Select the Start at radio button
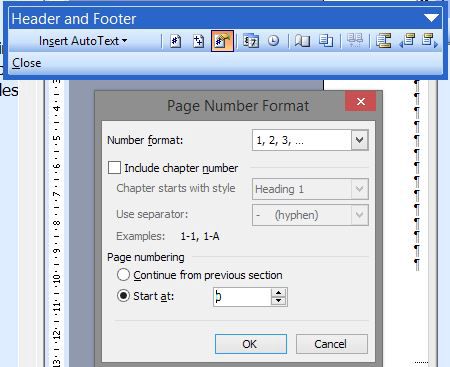Viewport: 450px width, 367px height. 123,296
